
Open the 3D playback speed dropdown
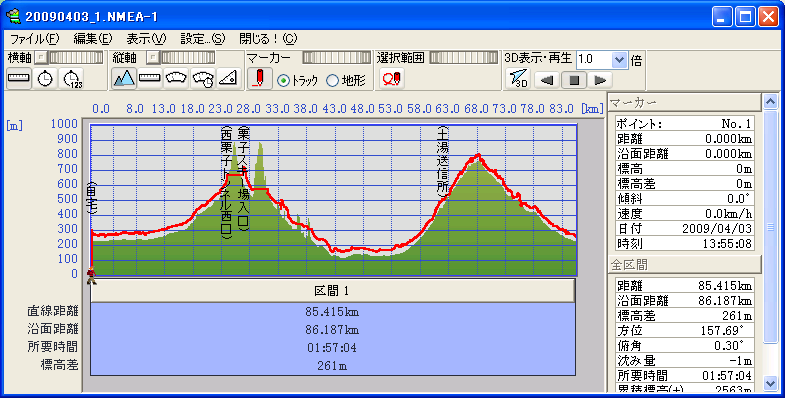619,60
